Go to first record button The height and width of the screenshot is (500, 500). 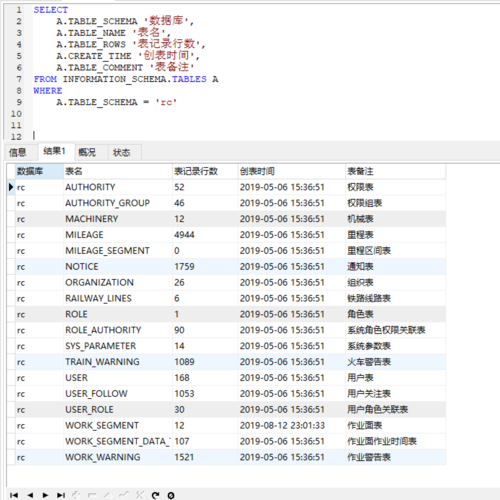[14, 495]
